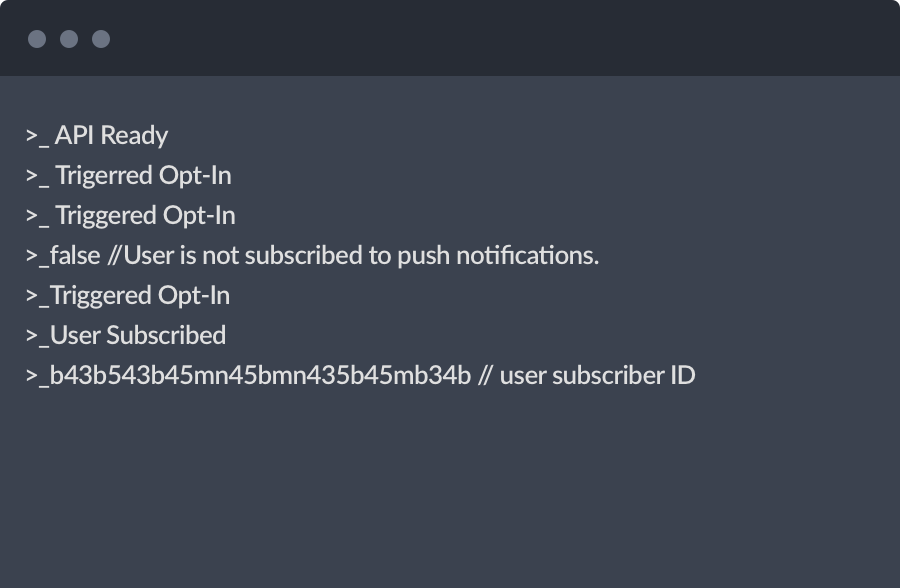Click the false return value

[x=75, y=256]
